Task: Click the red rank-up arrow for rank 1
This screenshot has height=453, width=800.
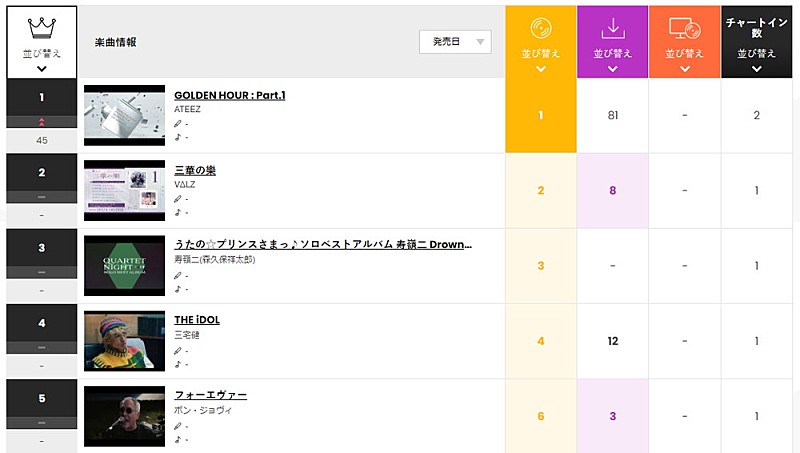Action: click(x=42, y=121)
